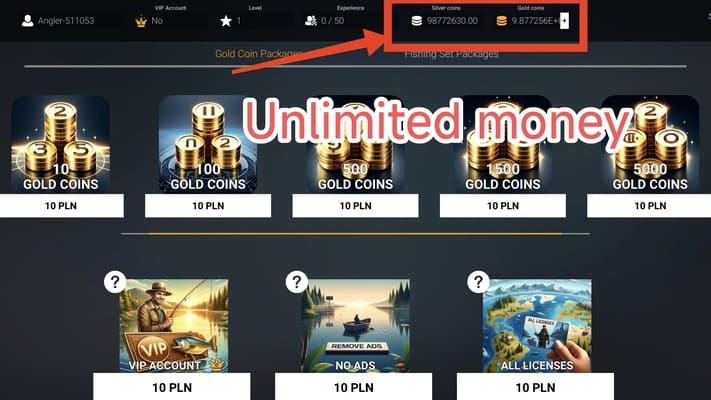Click the VIP Account crown icon
Viewport: 711px width, 400px height.
(x=141, y=21)
